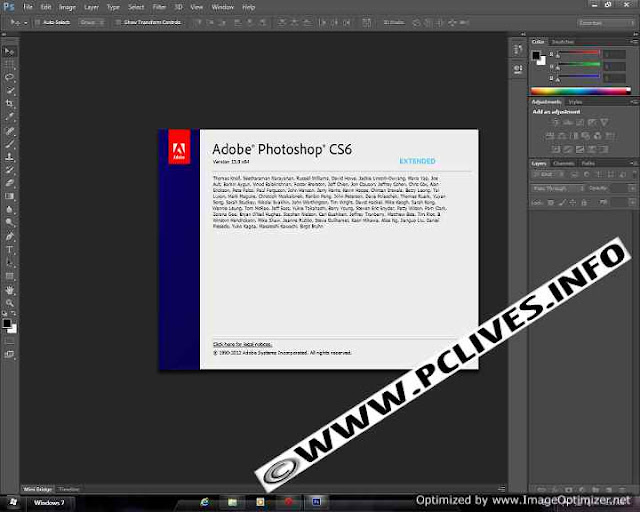Open the Window menu
Image resolution: width=640 pixels, height=512 pixels.
pos(222,7)
